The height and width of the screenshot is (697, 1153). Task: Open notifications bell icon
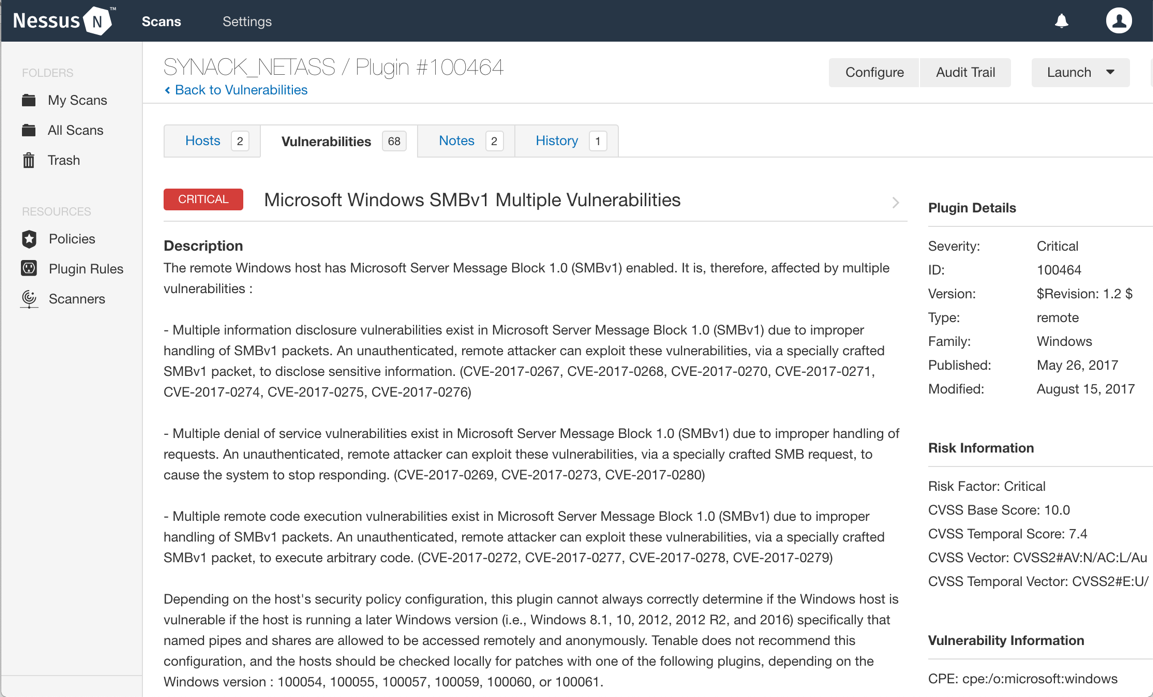click(1062, 21)
